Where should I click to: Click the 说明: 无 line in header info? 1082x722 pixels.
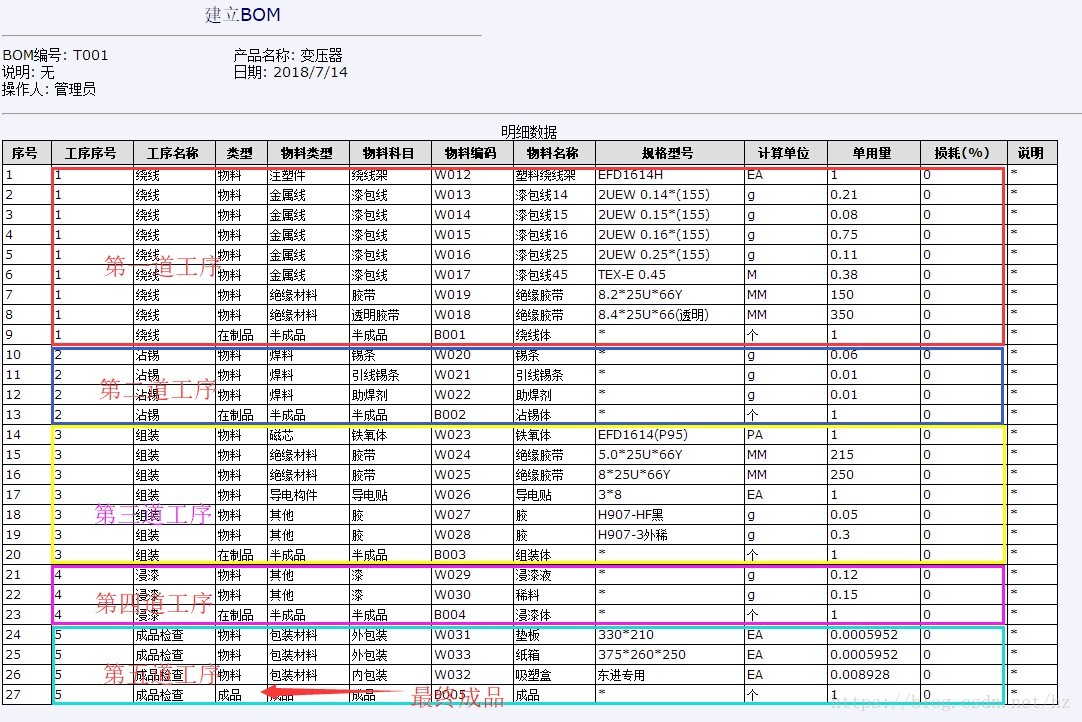click(x=28, y=72)
